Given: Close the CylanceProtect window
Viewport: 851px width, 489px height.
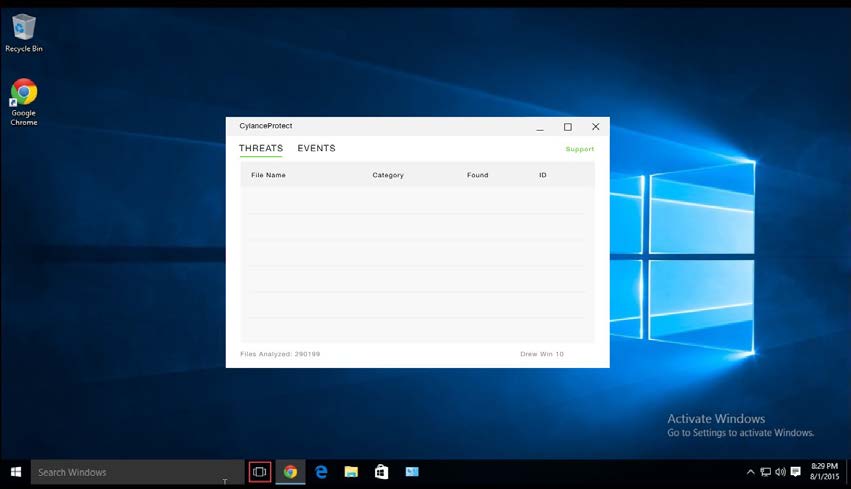Looking at the screenshot, I should click(595, 126).
